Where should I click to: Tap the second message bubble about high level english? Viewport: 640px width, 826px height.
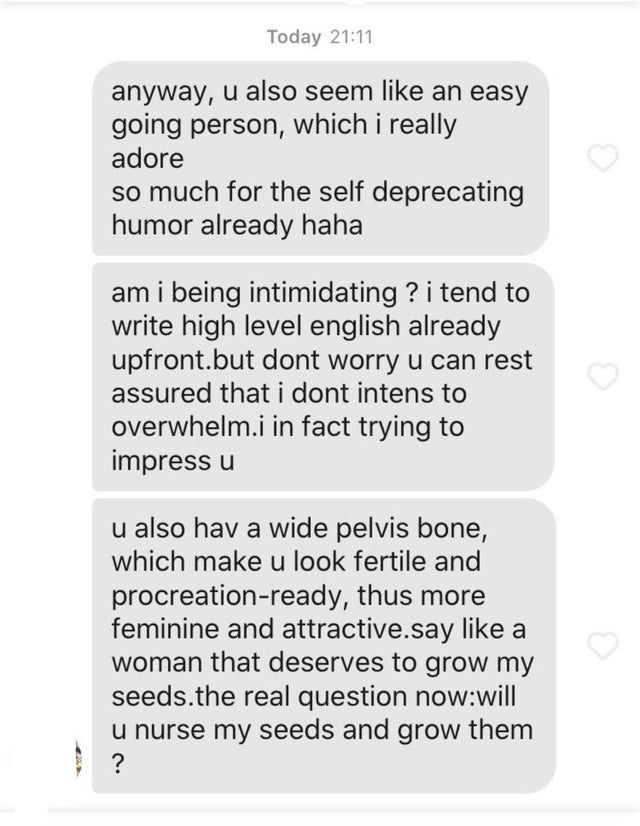pyautogui.click(x=323, y=377)
